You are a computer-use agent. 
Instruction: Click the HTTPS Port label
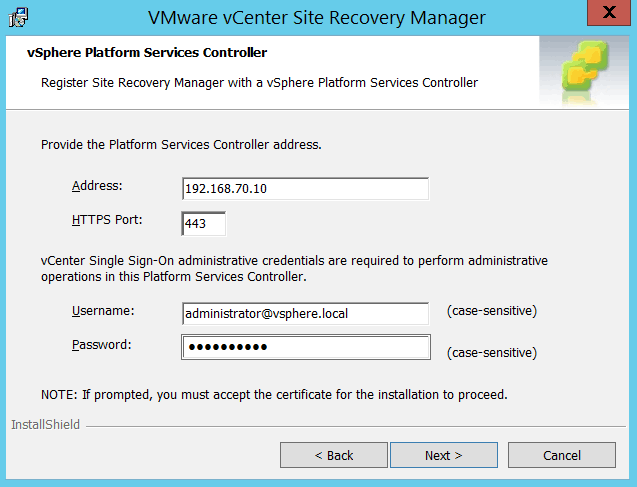point(107,219)
